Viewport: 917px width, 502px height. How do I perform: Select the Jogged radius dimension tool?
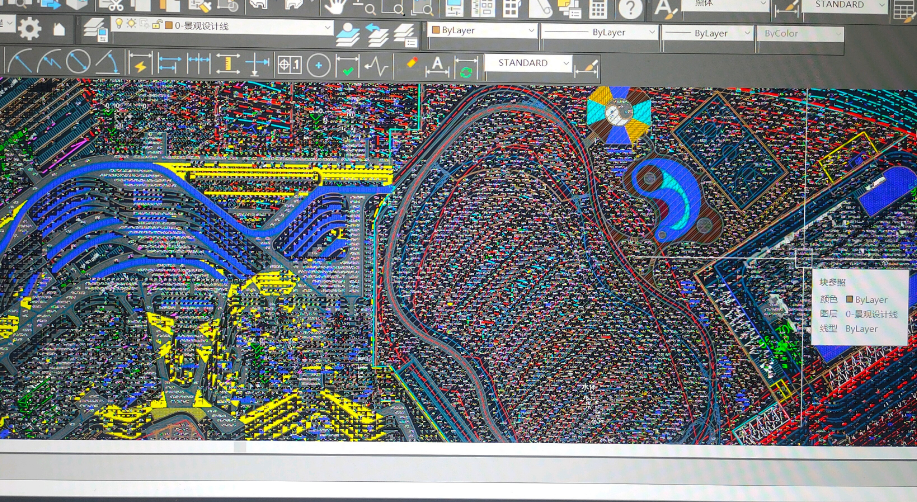(x=49, y=61)
